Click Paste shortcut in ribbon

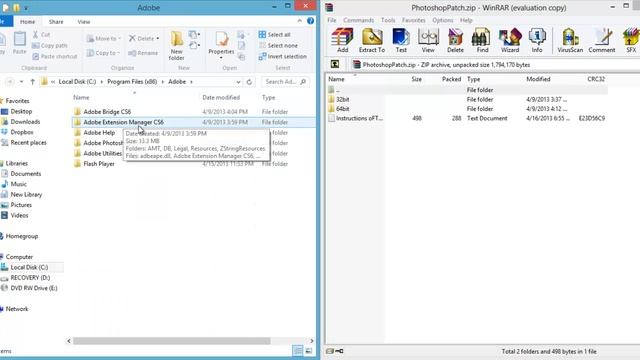(x=55, y=56)
